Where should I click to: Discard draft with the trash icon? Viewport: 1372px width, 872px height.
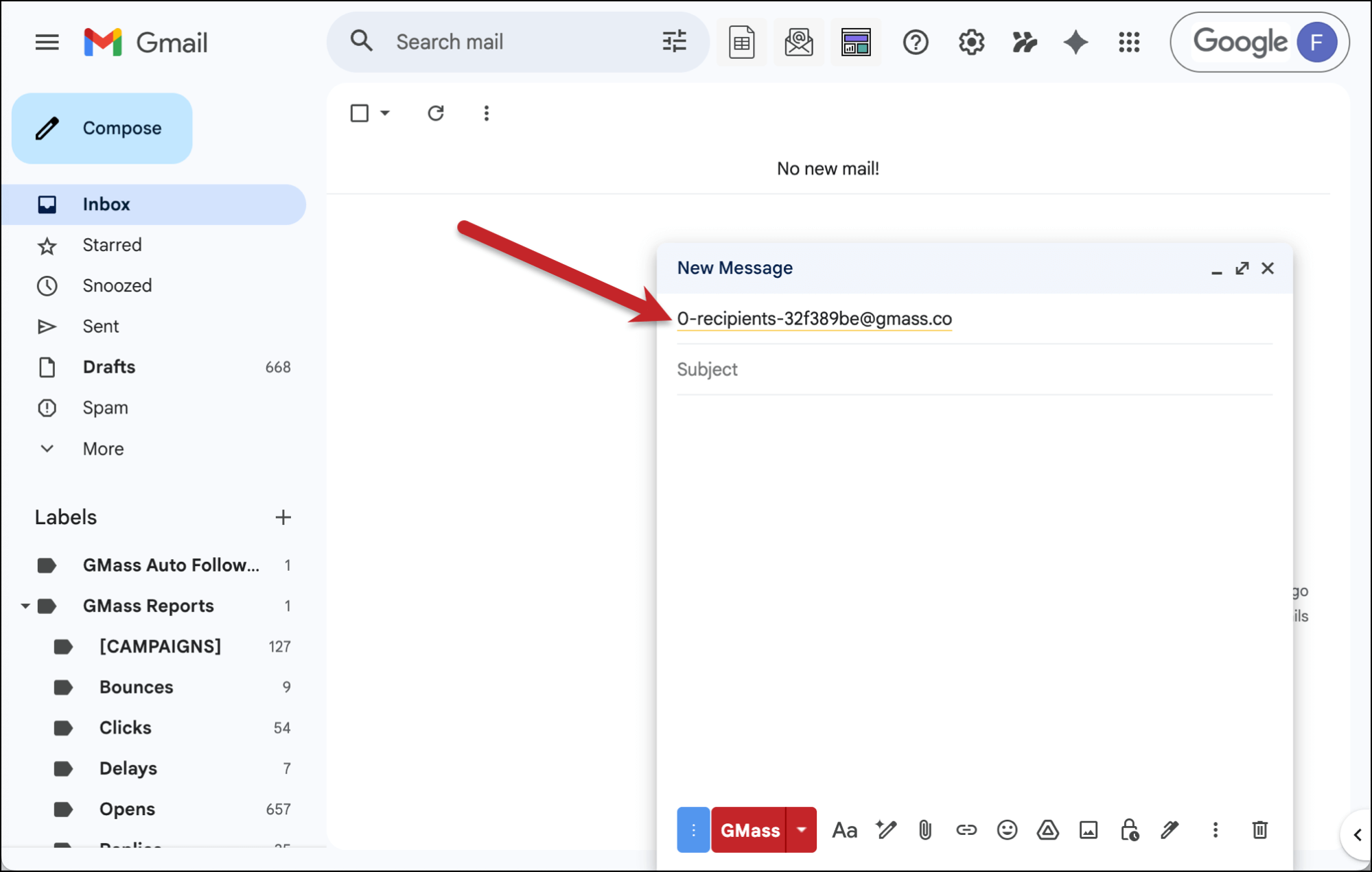click(1259, 830)
